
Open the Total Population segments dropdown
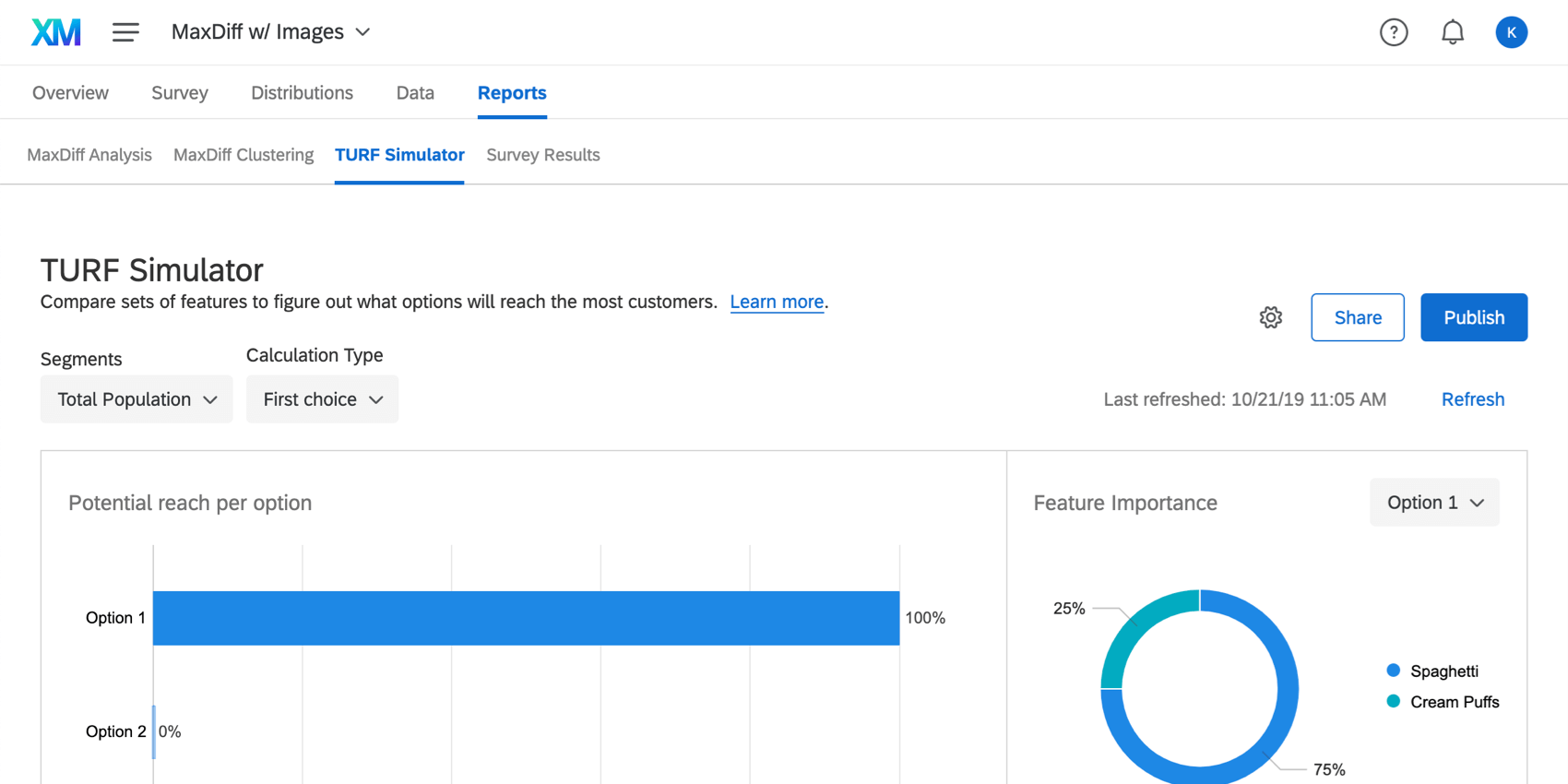(x=137, y=399)
